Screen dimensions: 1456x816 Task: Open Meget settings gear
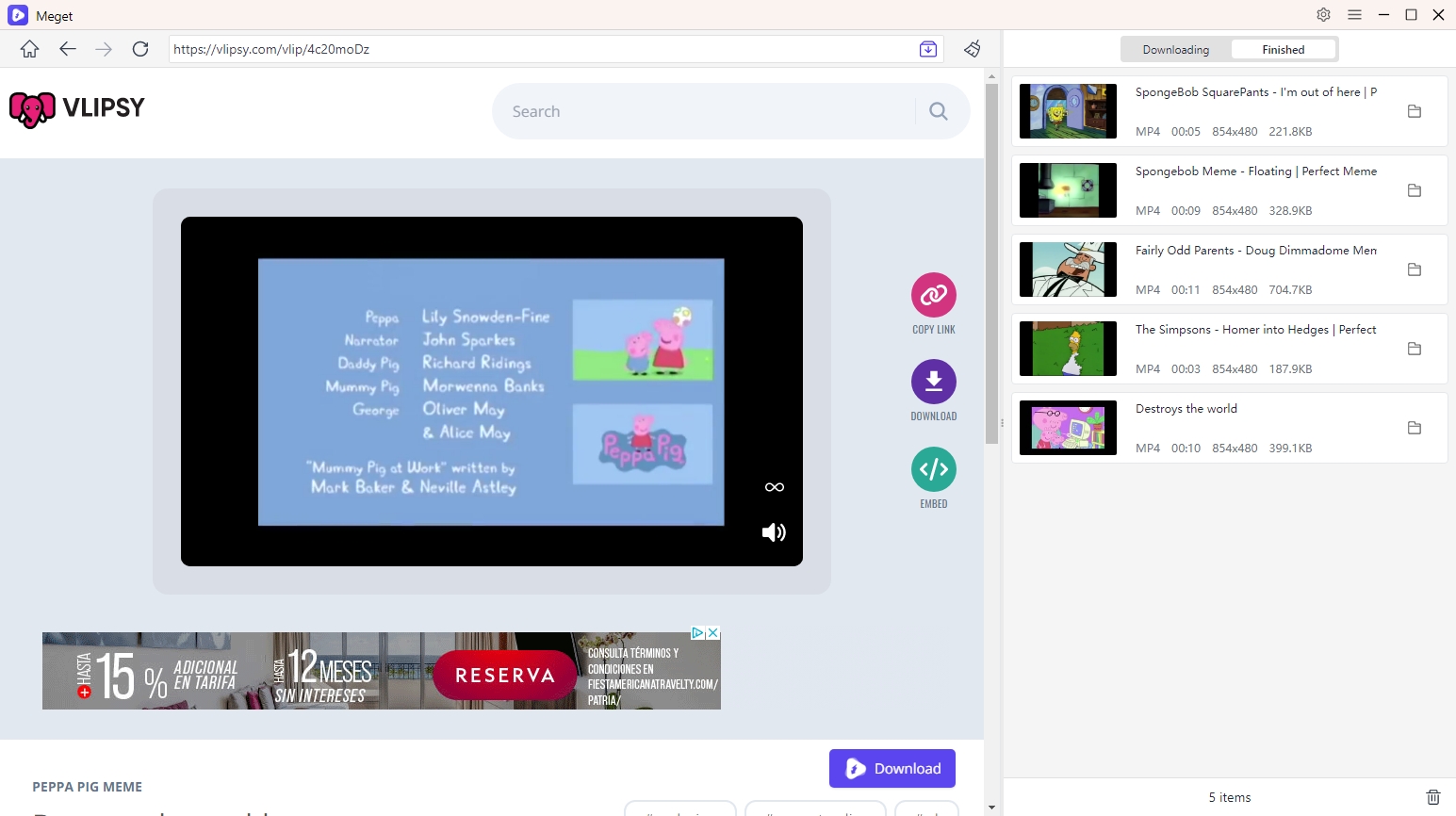pos(1324,15)
